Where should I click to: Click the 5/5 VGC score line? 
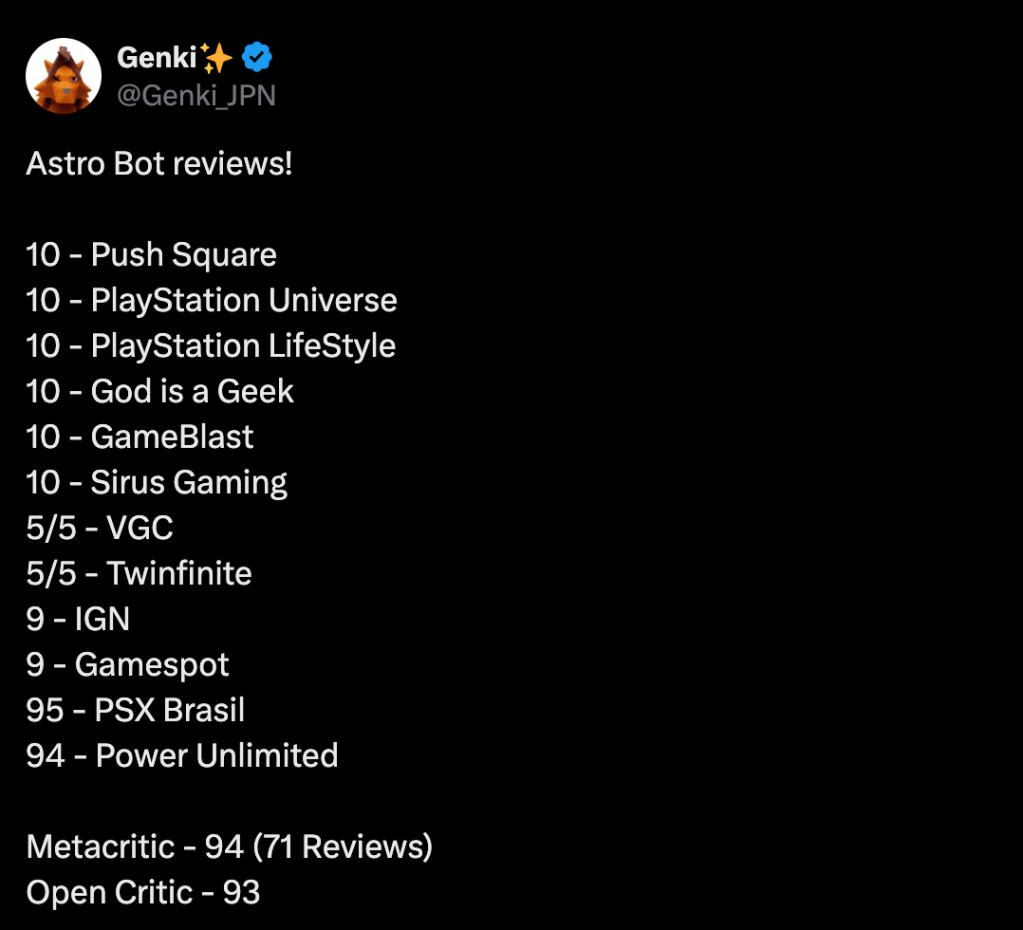100,528
